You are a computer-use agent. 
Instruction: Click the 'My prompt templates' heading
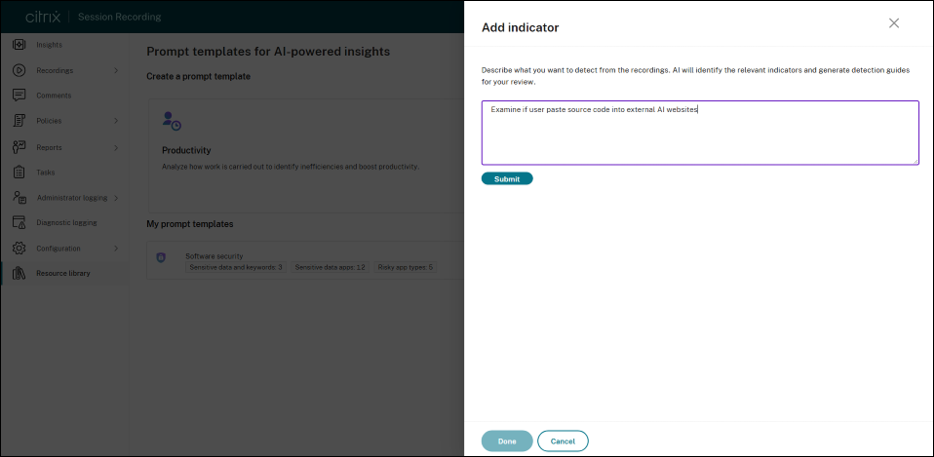(190, 224)
